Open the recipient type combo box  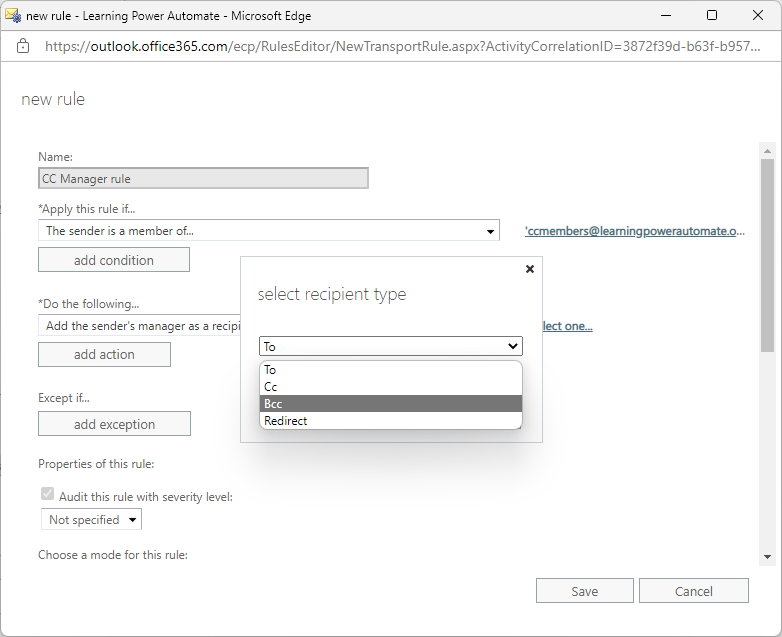390,346
